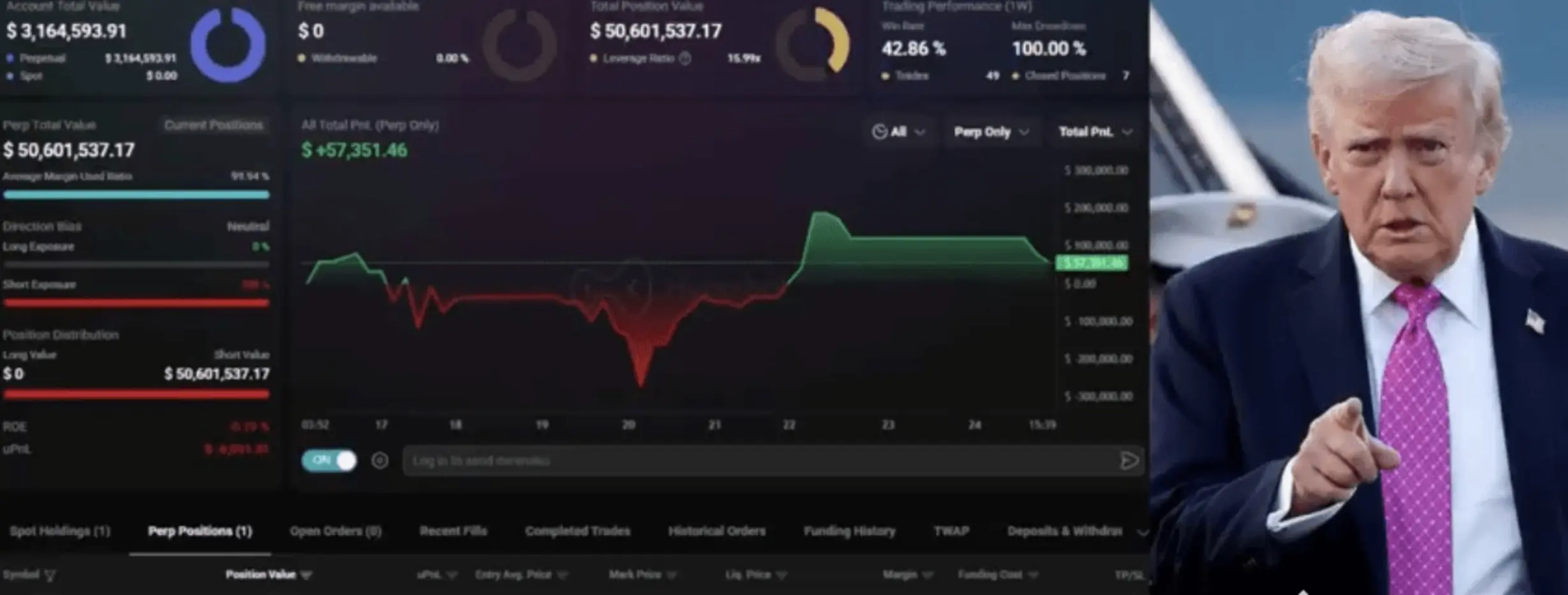The height and width of the screenshot is (595, 1568).
Task: Click the 15.99x leverage ratio value
Action: coord(744,59)
